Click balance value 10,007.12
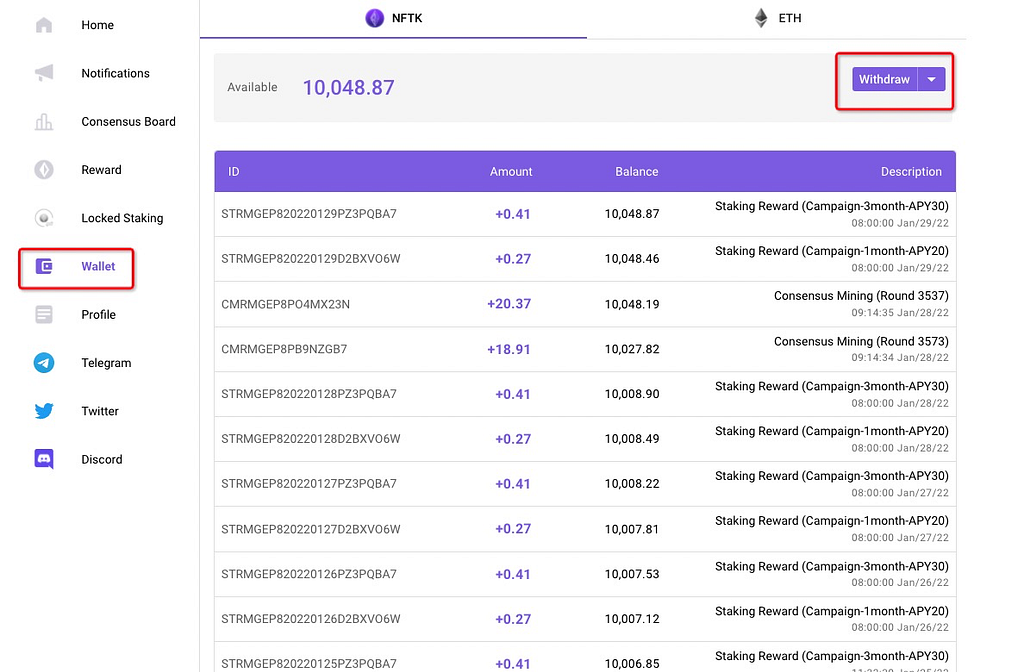 (632, 619)
